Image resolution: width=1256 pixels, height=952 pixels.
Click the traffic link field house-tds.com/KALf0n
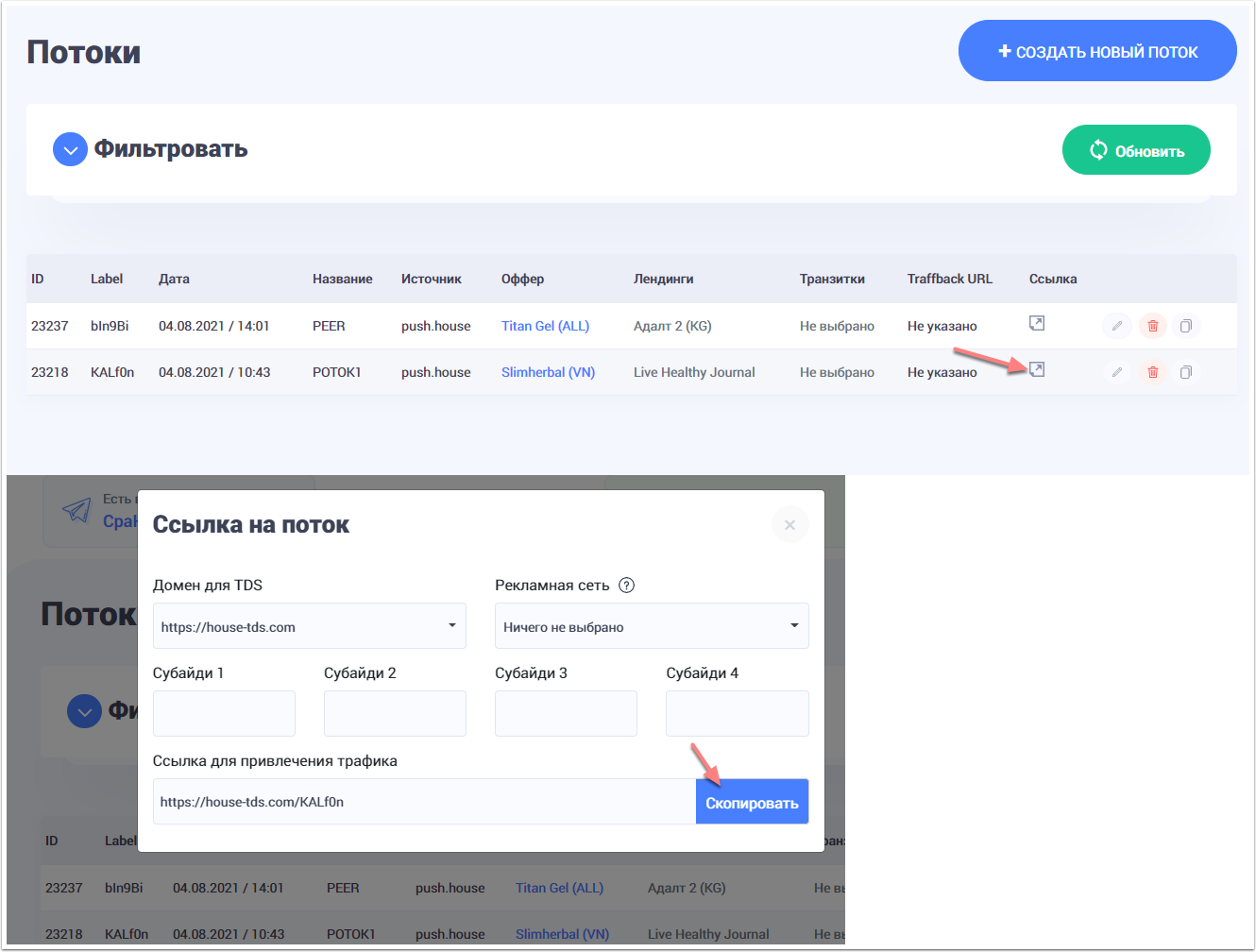point(424,802)
